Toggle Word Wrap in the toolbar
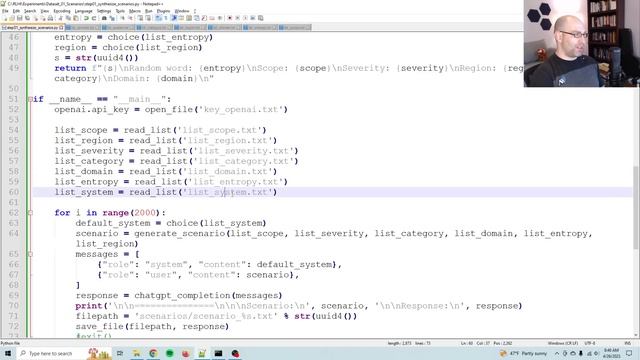The image size is (640, 360). 158,18
